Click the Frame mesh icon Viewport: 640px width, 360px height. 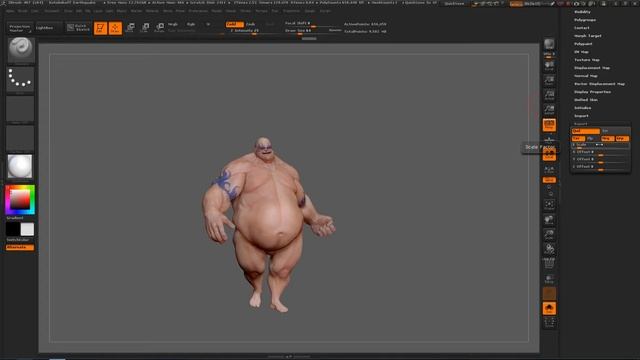click(549, 205)
